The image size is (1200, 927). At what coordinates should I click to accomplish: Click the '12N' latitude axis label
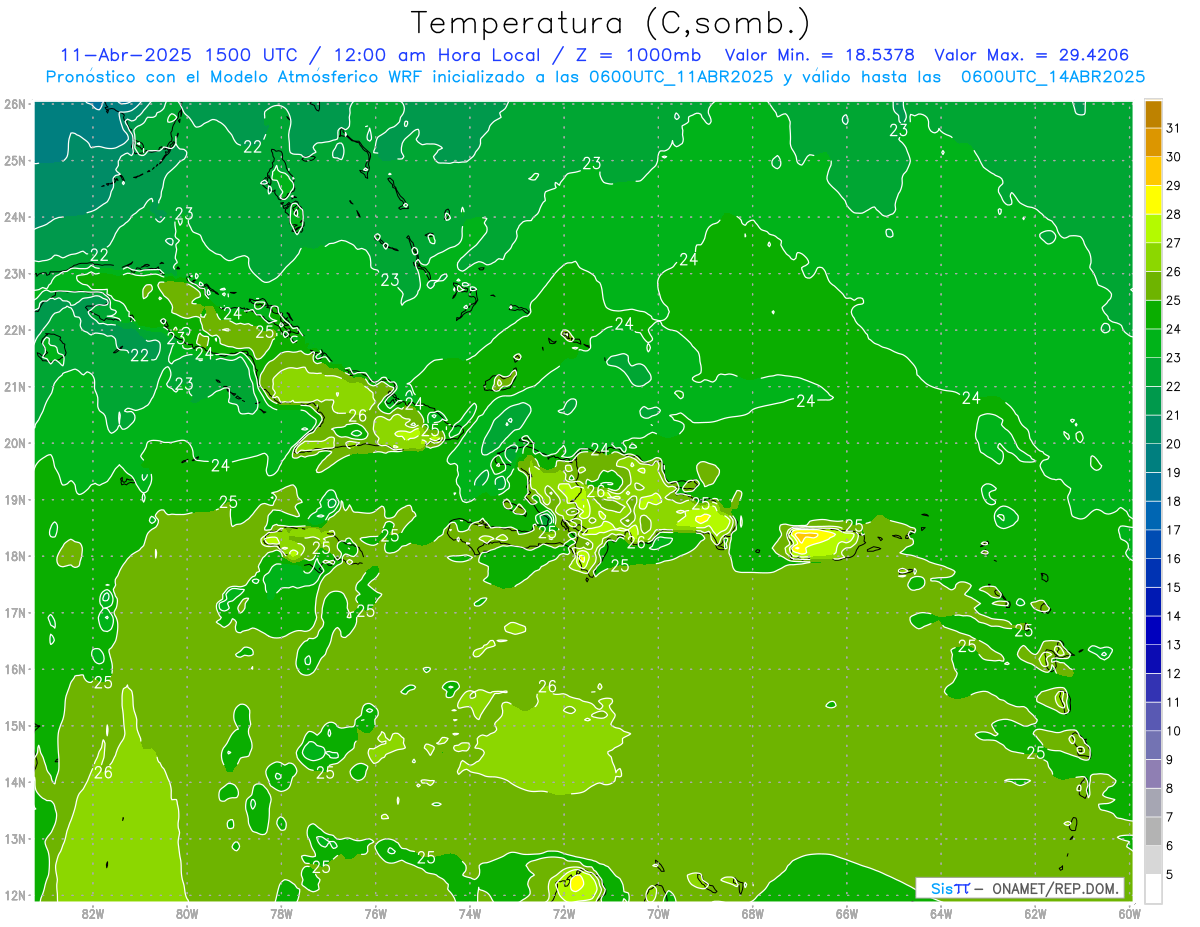(15, 895)
